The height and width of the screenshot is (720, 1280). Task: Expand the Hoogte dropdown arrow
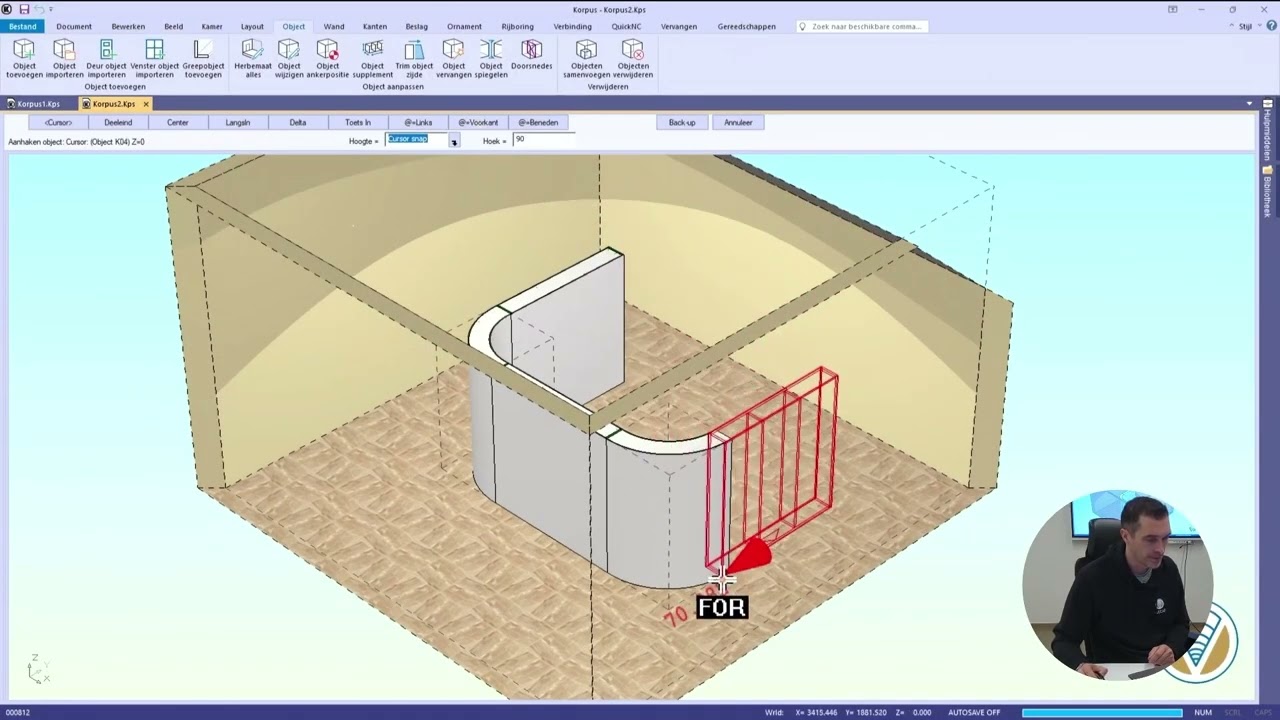tap(454, 142)
